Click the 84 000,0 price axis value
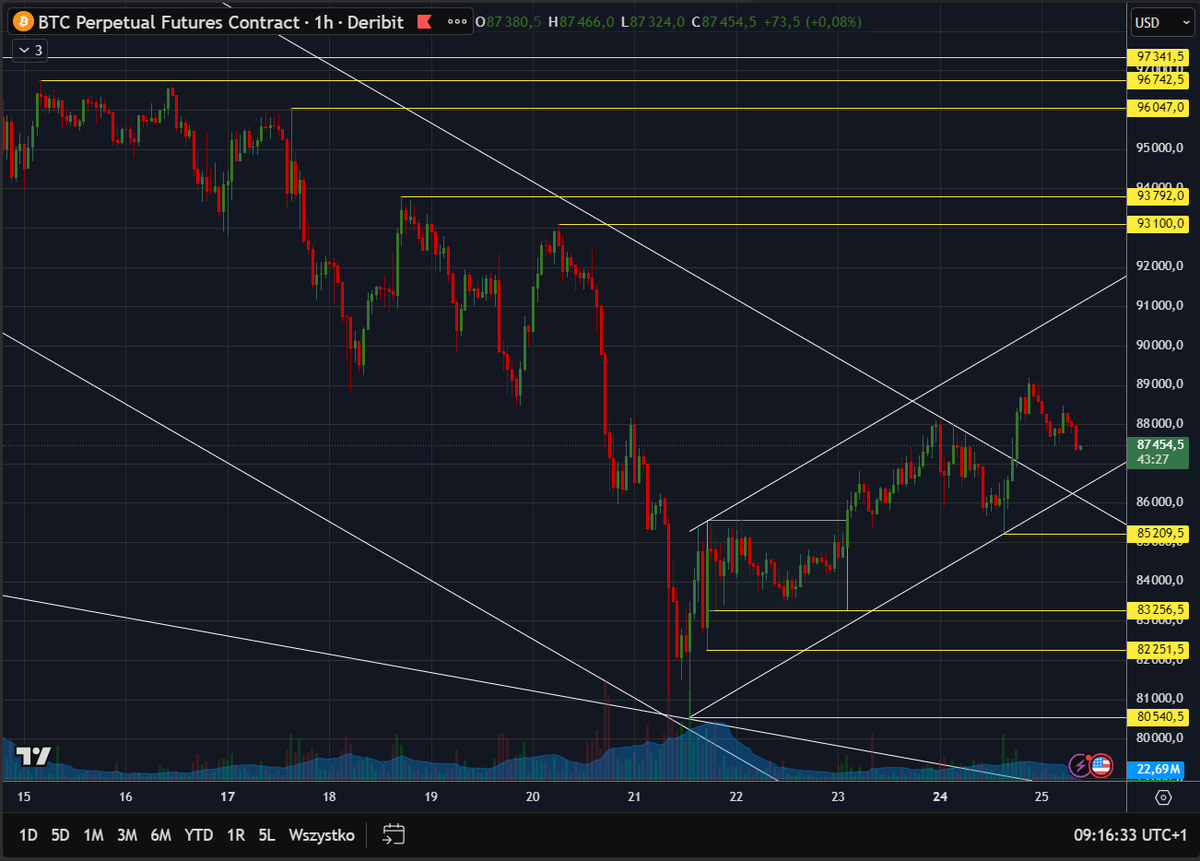Image resolution: width=1200 pixels, height=861 pixels. coord(1159,580)
